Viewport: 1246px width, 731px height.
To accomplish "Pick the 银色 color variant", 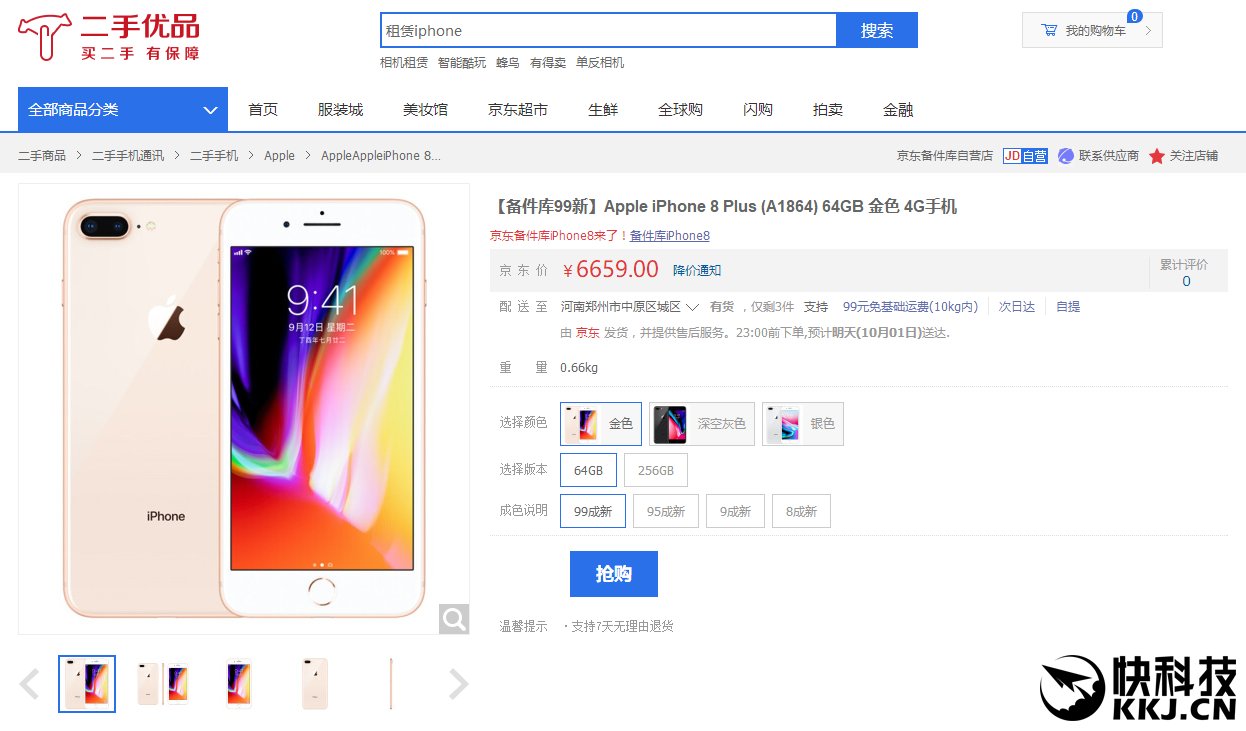I will point(803,424).
